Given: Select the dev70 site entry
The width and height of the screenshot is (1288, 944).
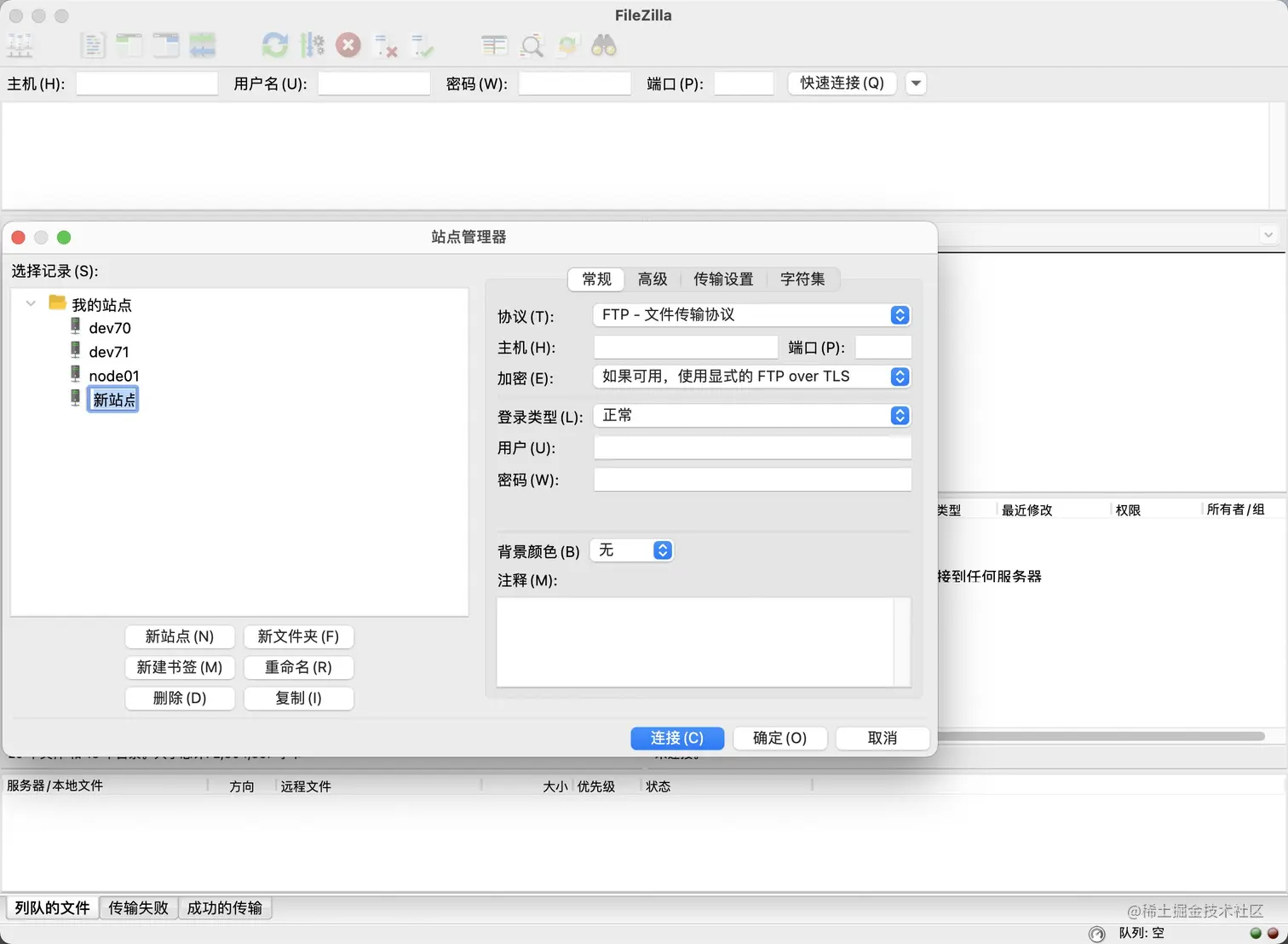Looking at the screenshot, I should (110, 328).
